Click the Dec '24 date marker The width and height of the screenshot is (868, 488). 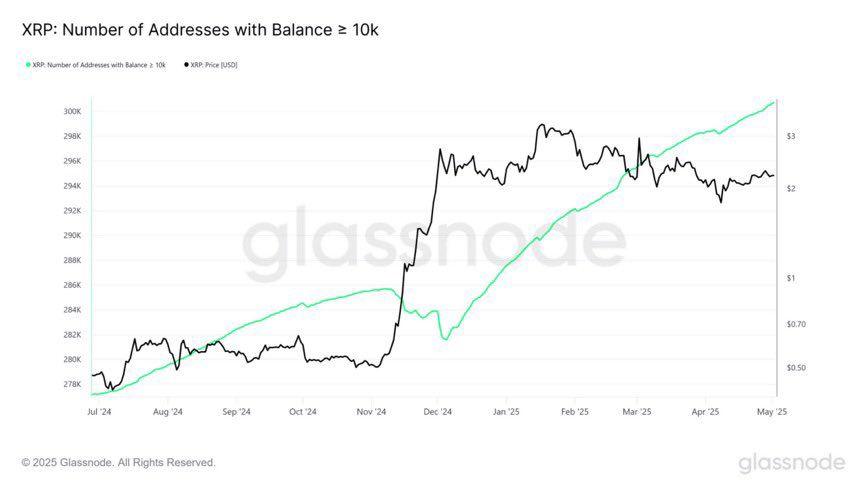pyautogui.click(x=438, y=411)
